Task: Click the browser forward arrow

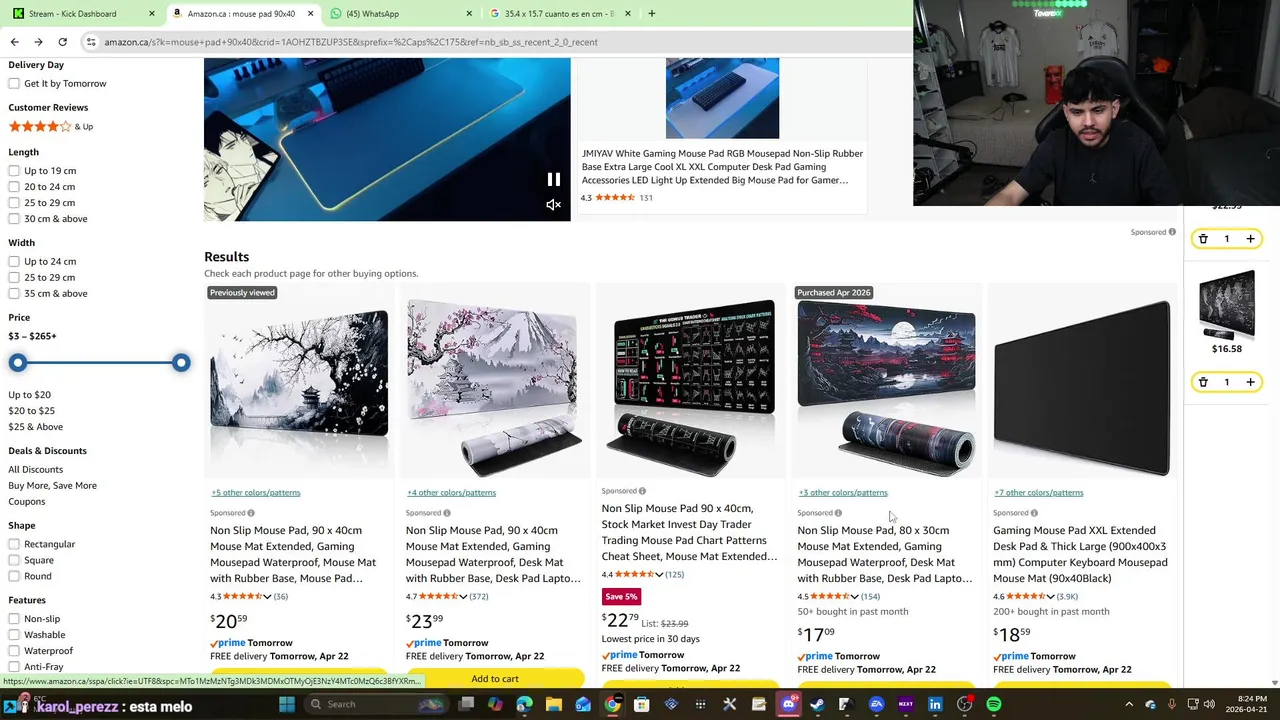Action: [x=38, y=42]
